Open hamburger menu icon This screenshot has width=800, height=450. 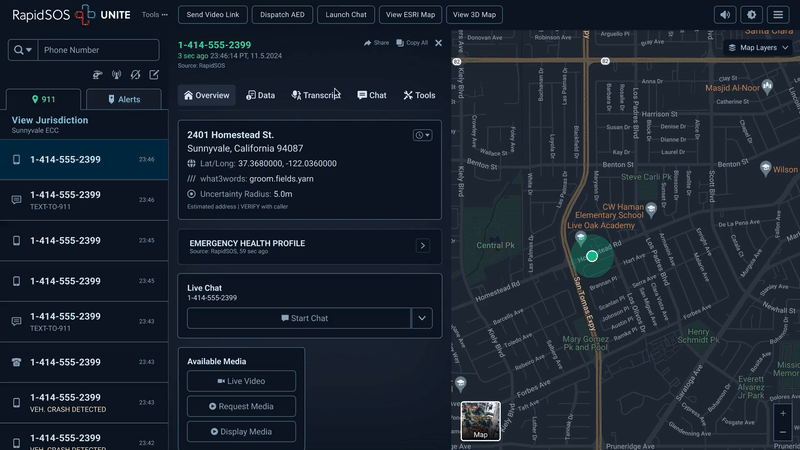(778, 15)
